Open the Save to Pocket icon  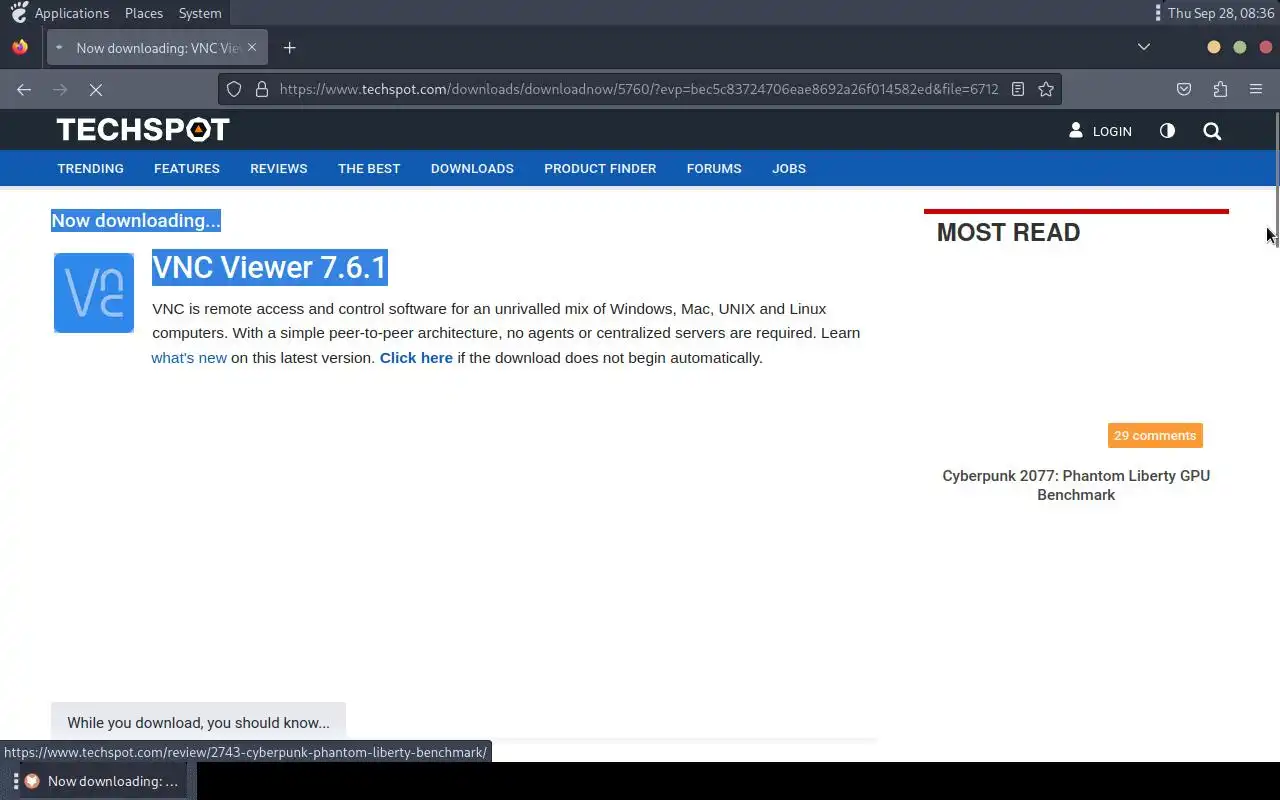click(x=1184, y=89)
